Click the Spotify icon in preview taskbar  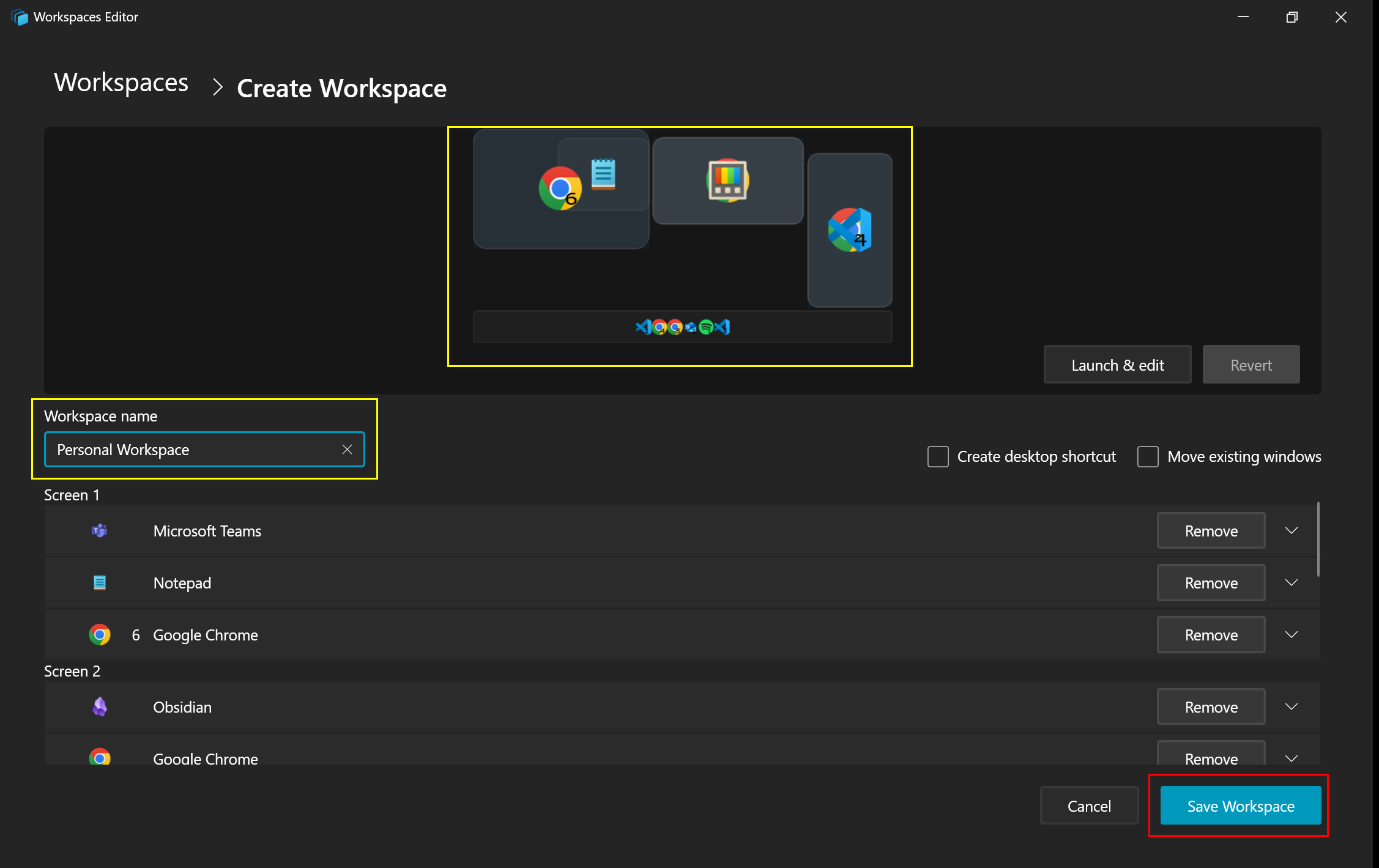click(706, 327)
